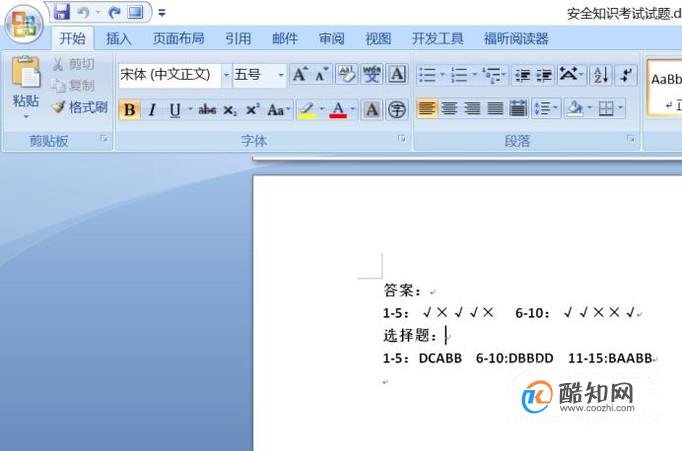The image size is (682, 451).
Task: Redo the last action
Action: [114, 13]
